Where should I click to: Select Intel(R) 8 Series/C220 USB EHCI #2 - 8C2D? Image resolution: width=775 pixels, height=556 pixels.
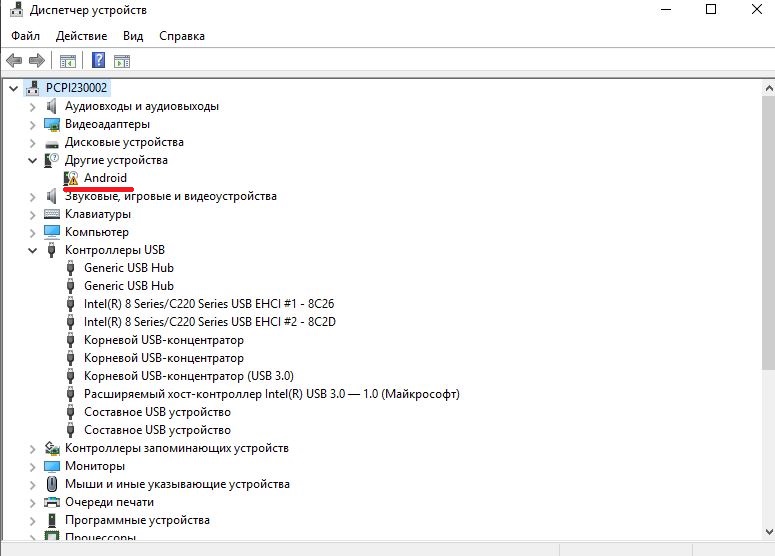tap(210, 322)
